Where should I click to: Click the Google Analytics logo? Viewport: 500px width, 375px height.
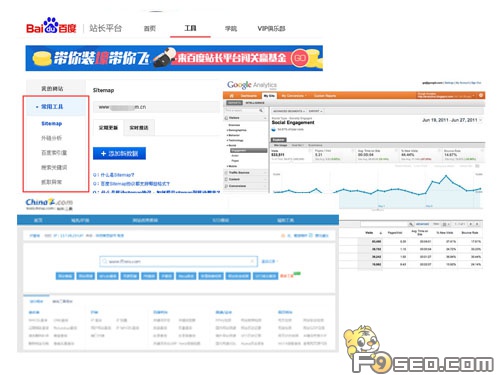(x=252, y=85)
